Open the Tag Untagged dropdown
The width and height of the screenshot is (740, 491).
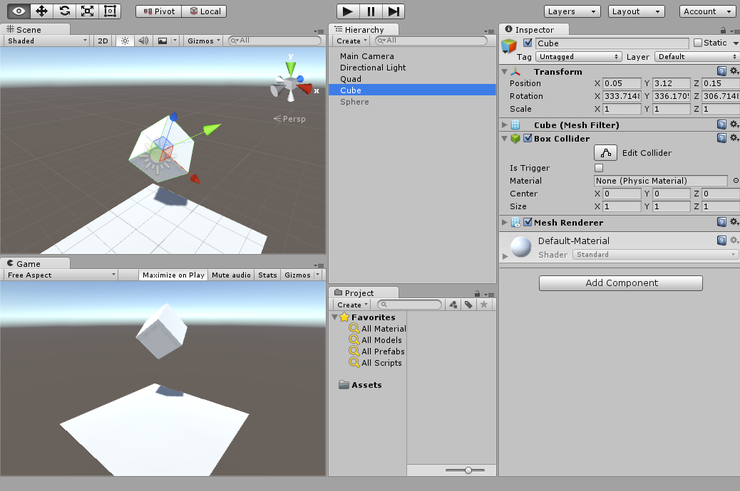click(579, 57)
